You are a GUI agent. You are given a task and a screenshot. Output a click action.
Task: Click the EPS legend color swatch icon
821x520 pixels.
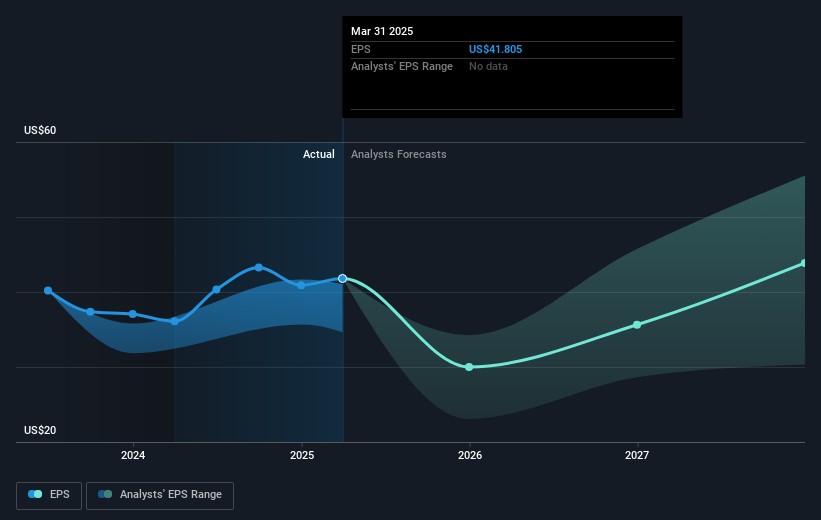click(x=35, y=495)
